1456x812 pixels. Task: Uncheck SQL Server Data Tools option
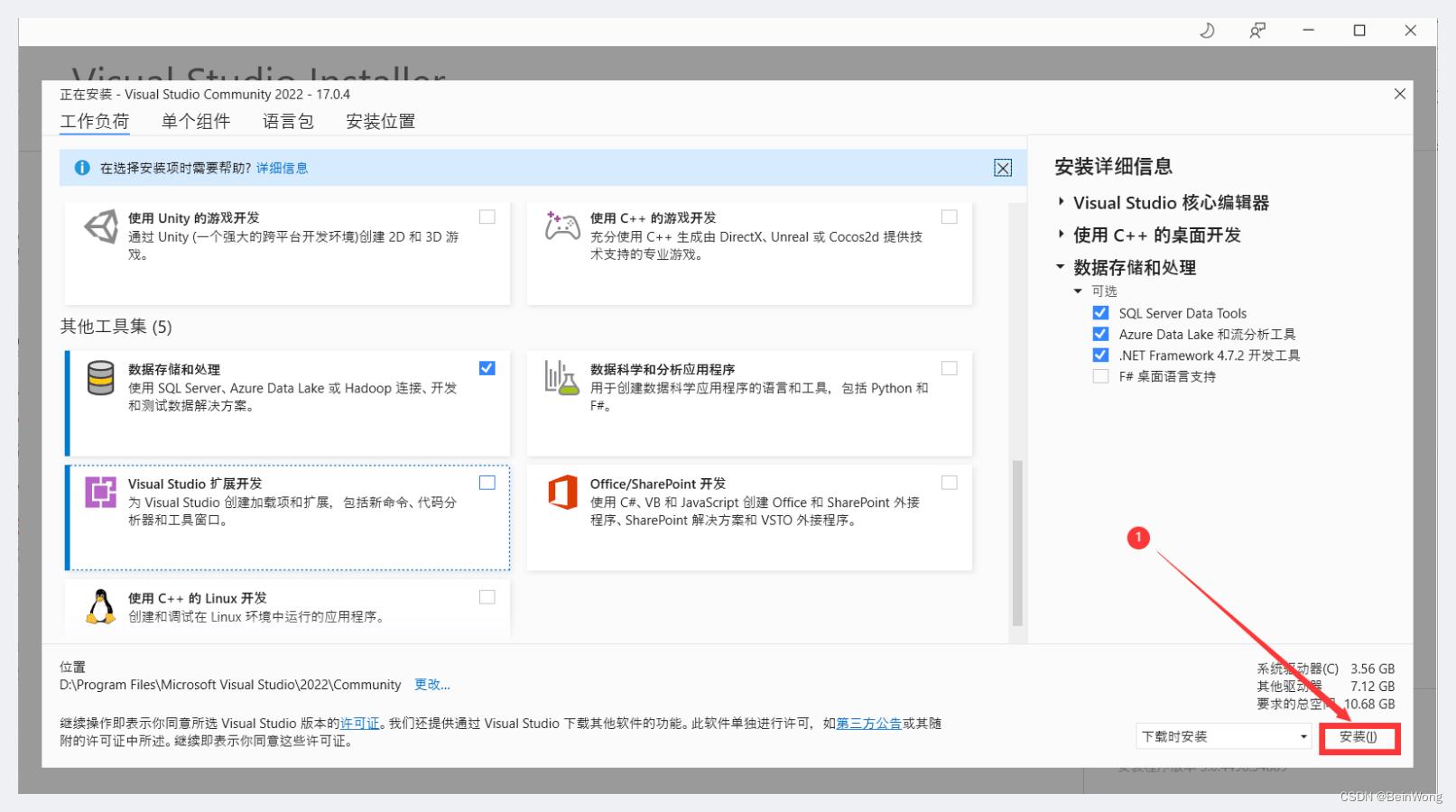pyautogui.click(x=1100, y=313)
